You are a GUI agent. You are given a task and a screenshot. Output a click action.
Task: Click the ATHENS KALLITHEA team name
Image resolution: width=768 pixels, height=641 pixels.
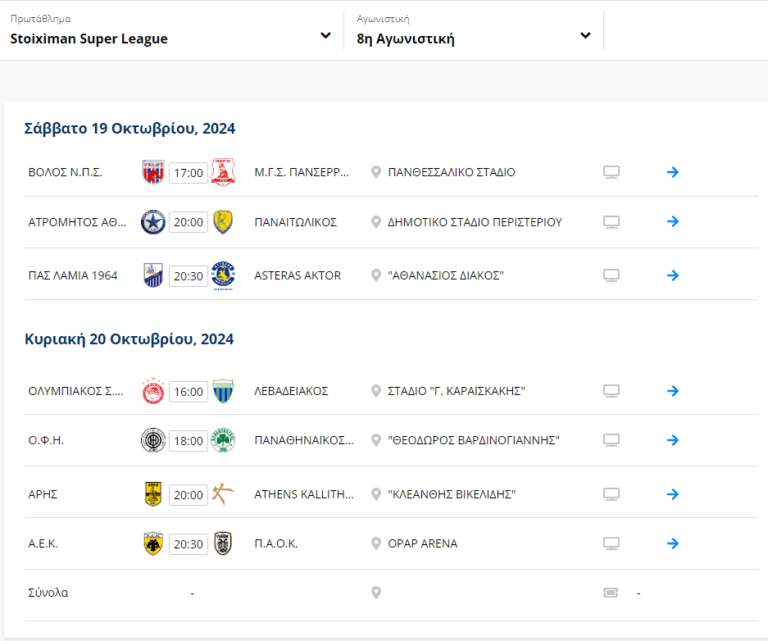[x=301, y=495]
